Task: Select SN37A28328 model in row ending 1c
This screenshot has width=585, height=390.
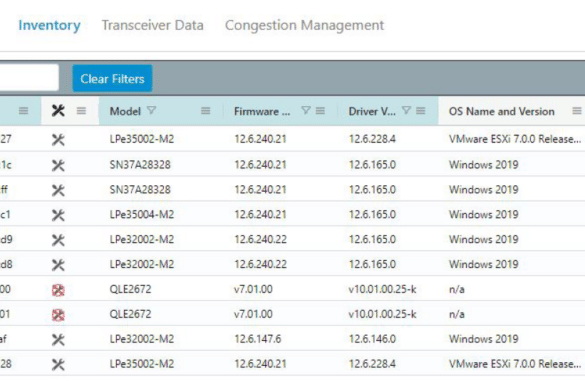Action: pyautogui.click(x=140, y=165)
